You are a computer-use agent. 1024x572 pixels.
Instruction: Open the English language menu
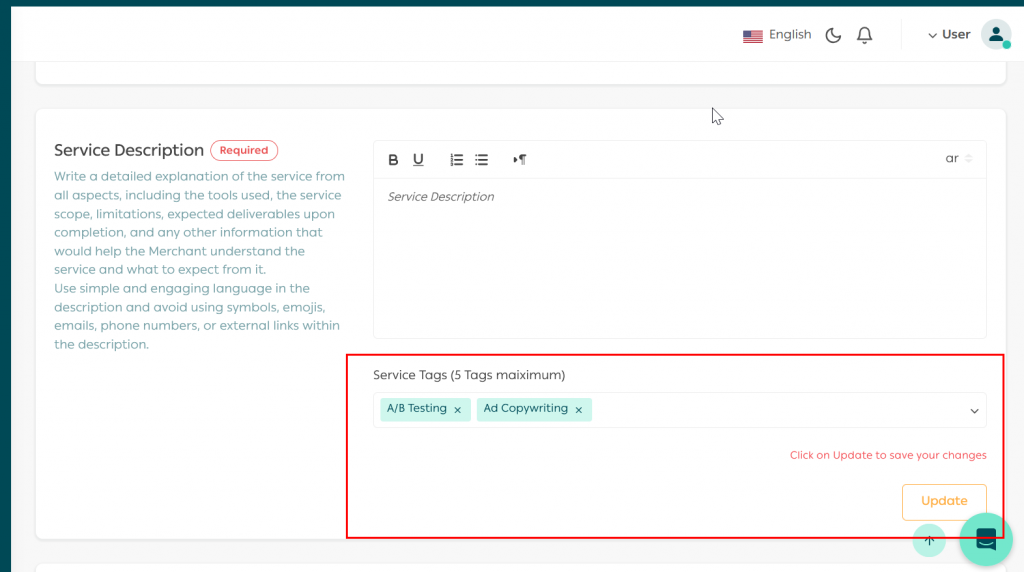coord(777,35)
